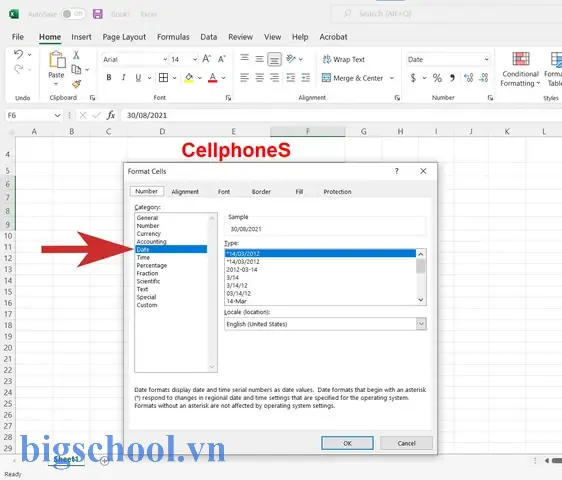Expand the Name Box dropdown arrow
This screenshot has height=480, width=562.
[57, 115]
